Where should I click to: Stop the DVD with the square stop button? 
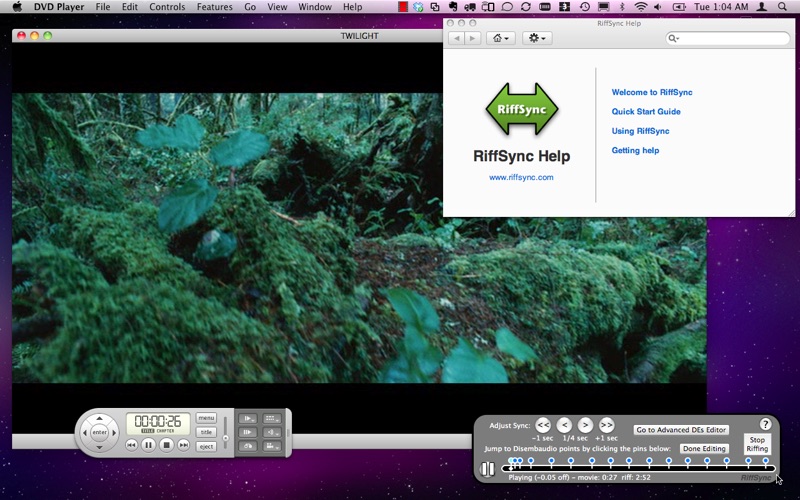[x=166, y=445]
